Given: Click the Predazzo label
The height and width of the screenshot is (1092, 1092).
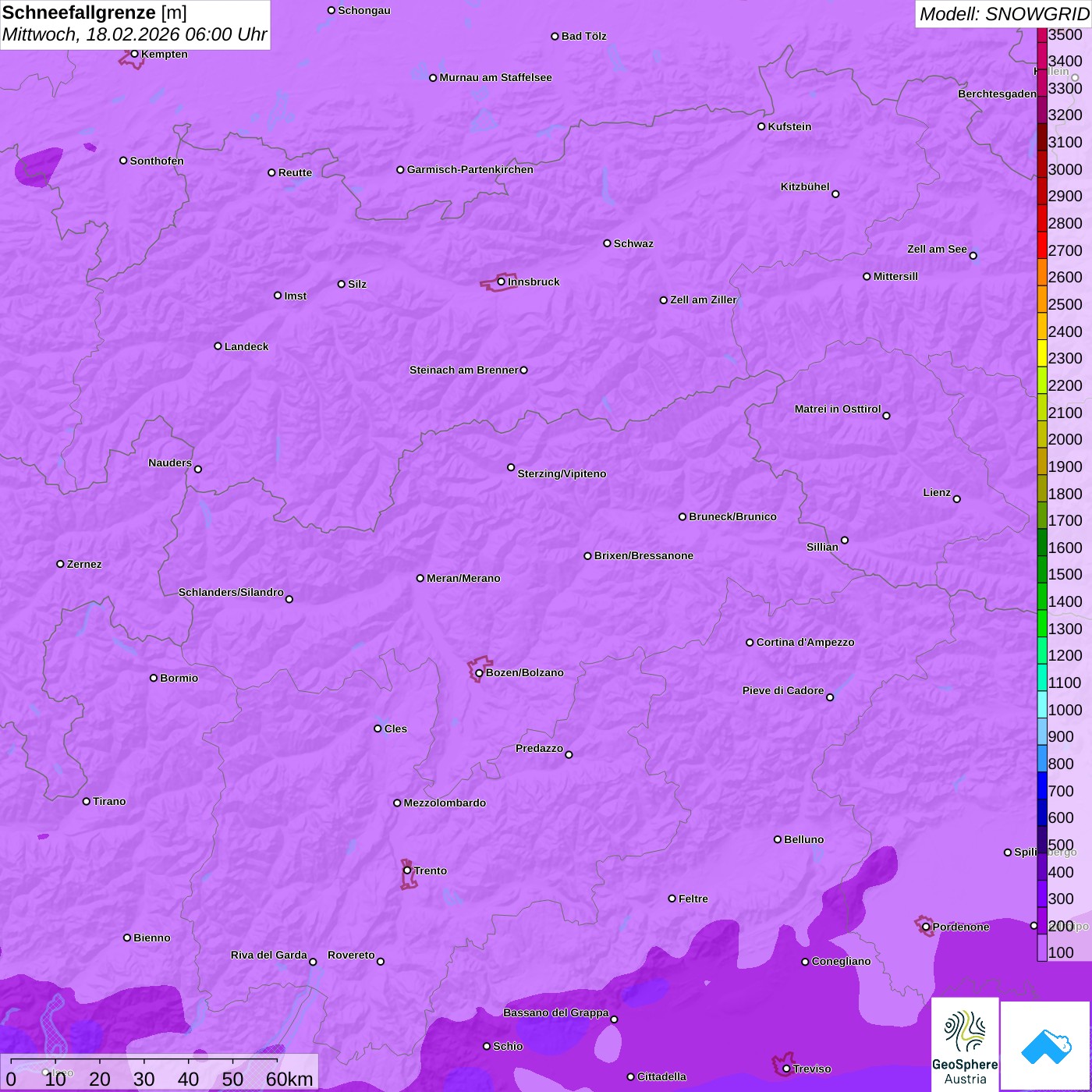Looking at the screenshot, I should [539, 748].
